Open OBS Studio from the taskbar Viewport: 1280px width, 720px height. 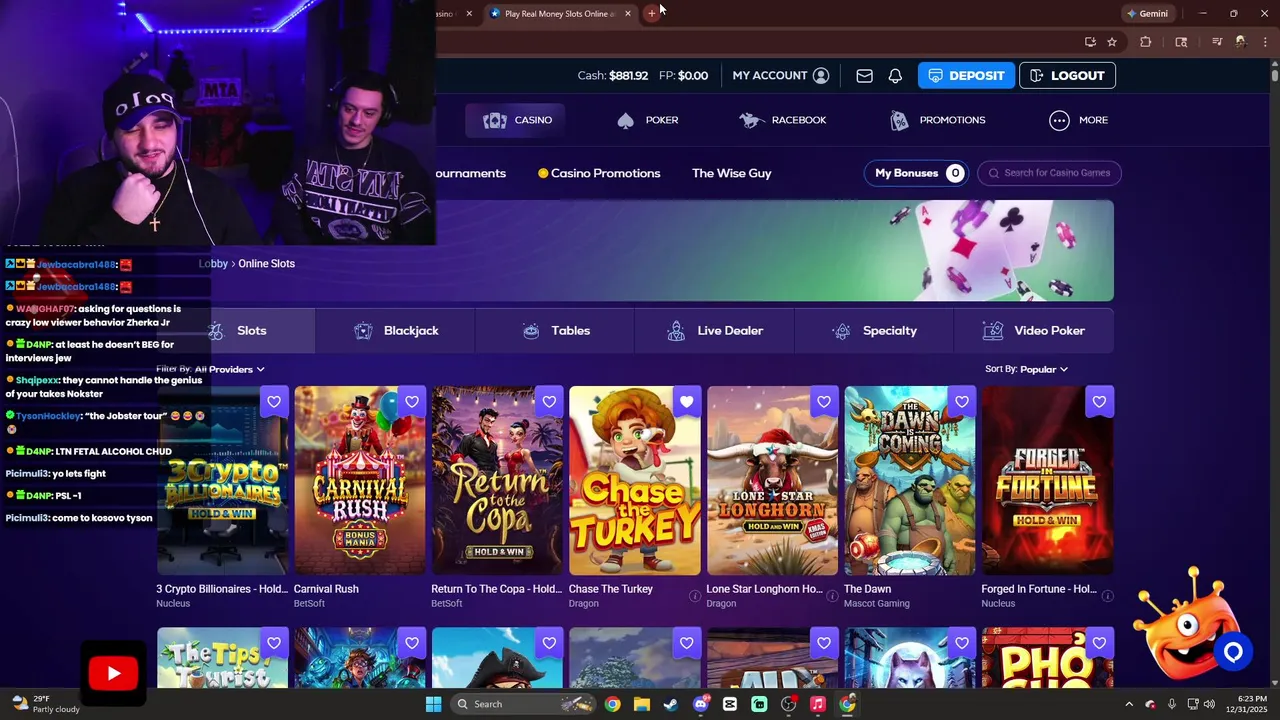click(x=789, y=704)
